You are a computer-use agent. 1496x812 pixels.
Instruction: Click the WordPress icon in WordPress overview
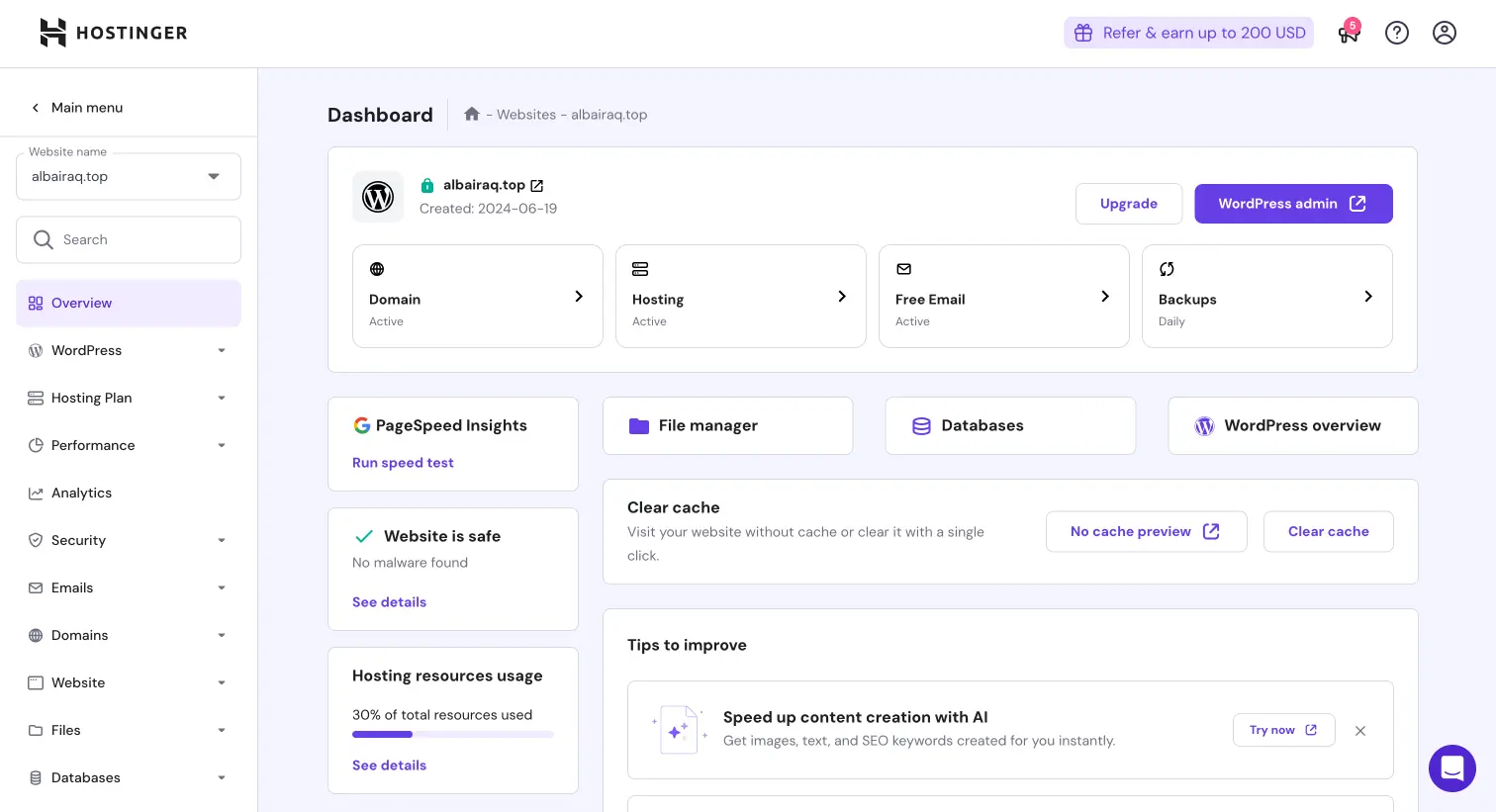(1204, 426)
